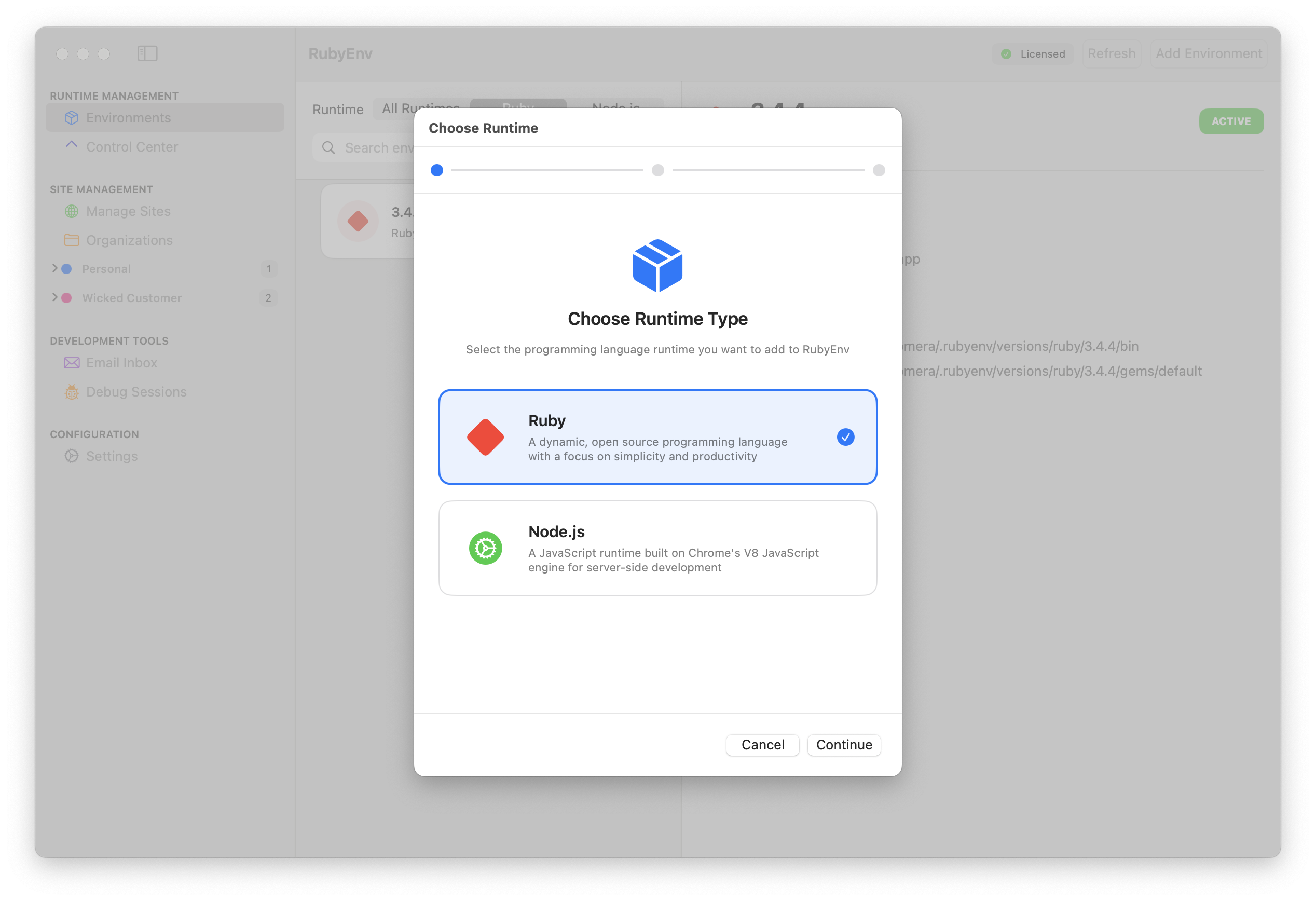Click the Manage Sites globe icon

point(71,211)
